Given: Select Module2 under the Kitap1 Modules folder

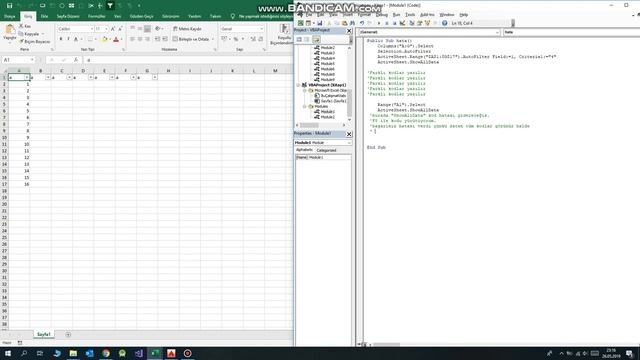Looking at the screenshot, I should [x=324, y=117].
